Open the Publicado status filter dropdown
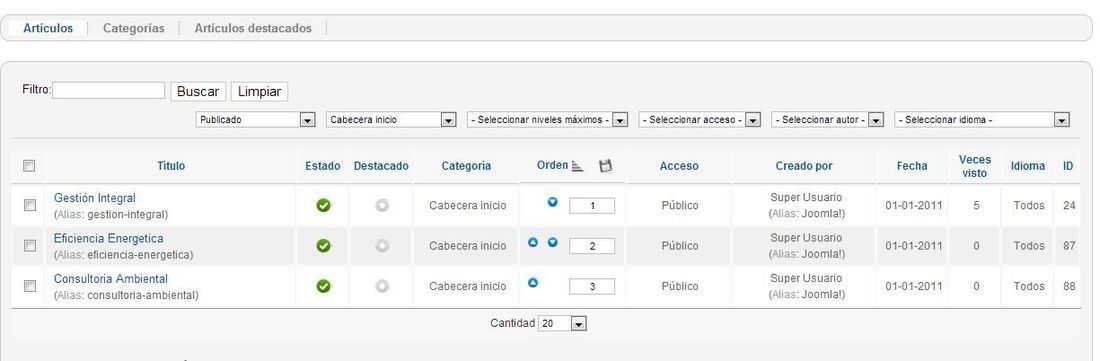The height and width of the screenshot is (361, 1100). click(255, 120)
